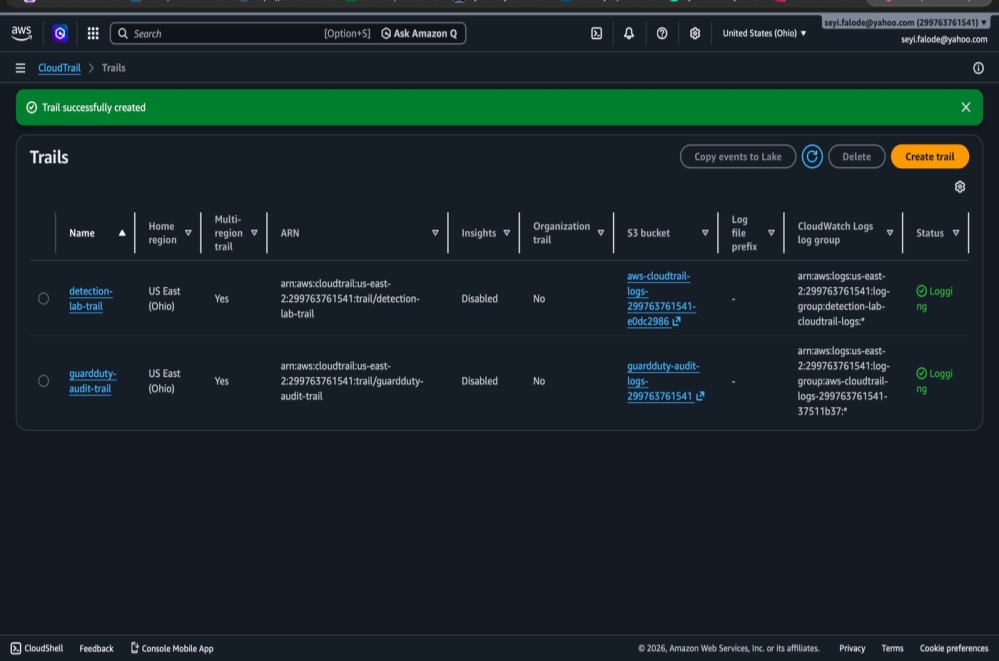Click the Delete button

pos(856,156)
